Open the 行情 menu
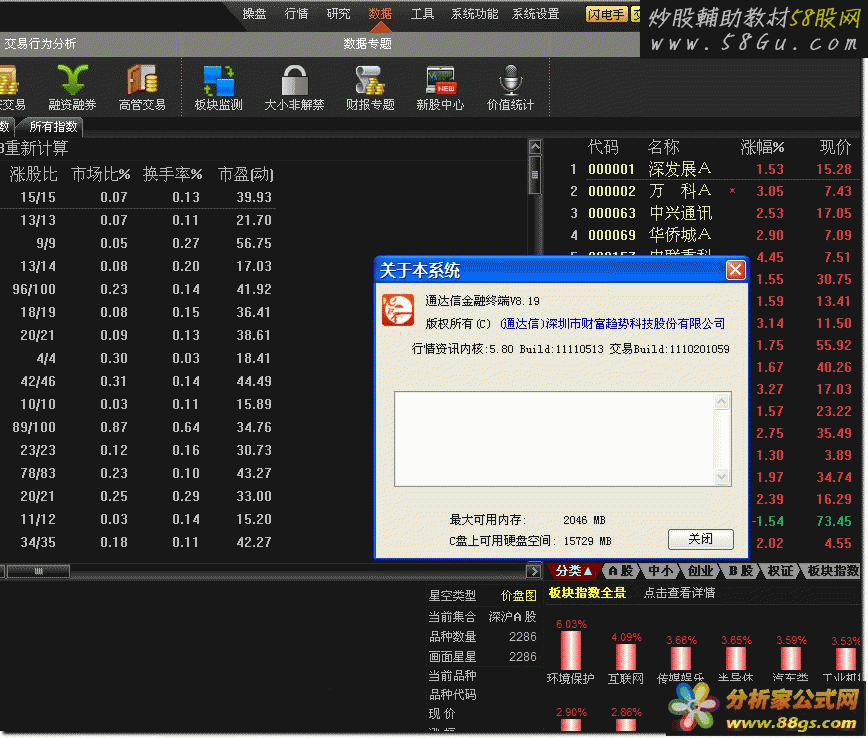868x738 pixels. click(x=296, y=13)
